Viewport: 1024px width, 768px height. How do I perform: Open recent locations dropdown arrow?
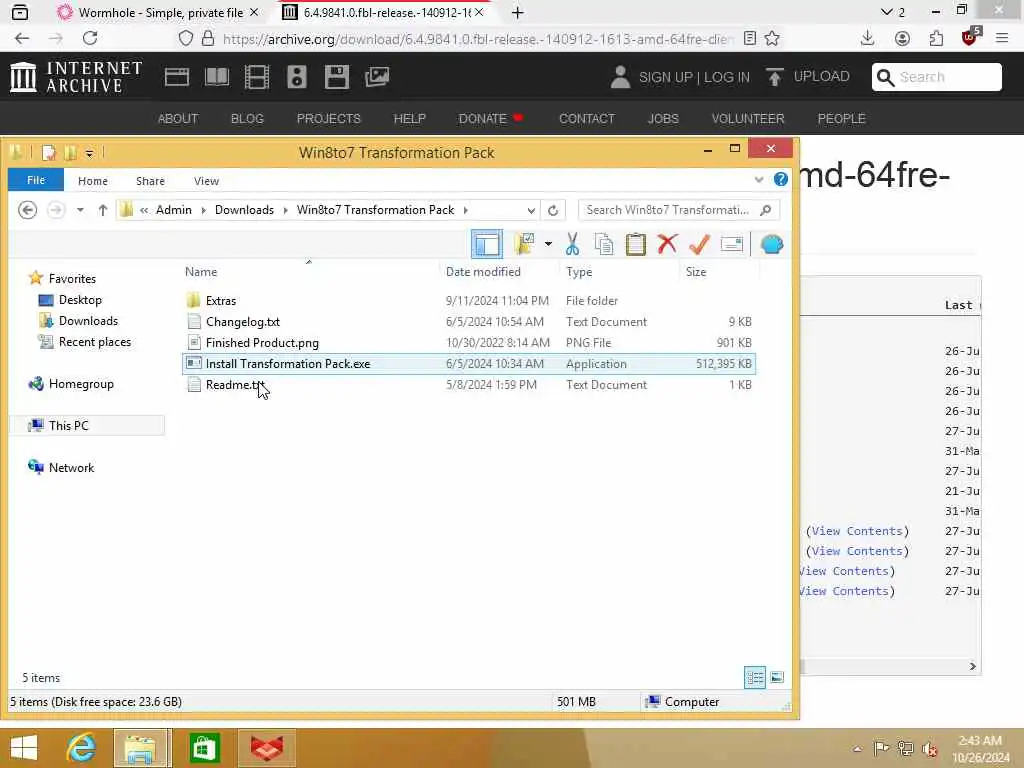80,210
